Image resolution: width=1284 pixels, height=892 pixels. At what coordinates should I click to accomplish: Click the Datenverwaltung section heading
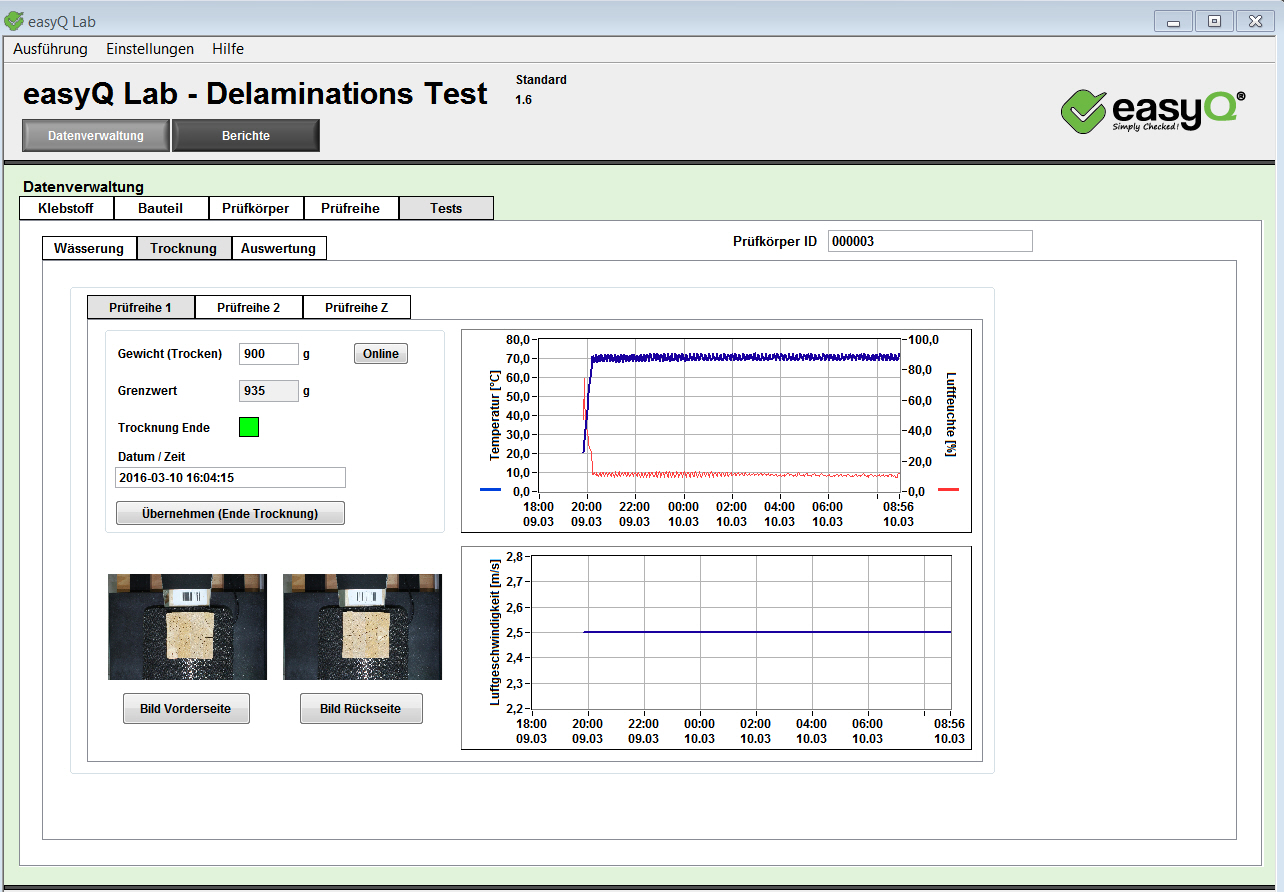click(x=83, y=186)
